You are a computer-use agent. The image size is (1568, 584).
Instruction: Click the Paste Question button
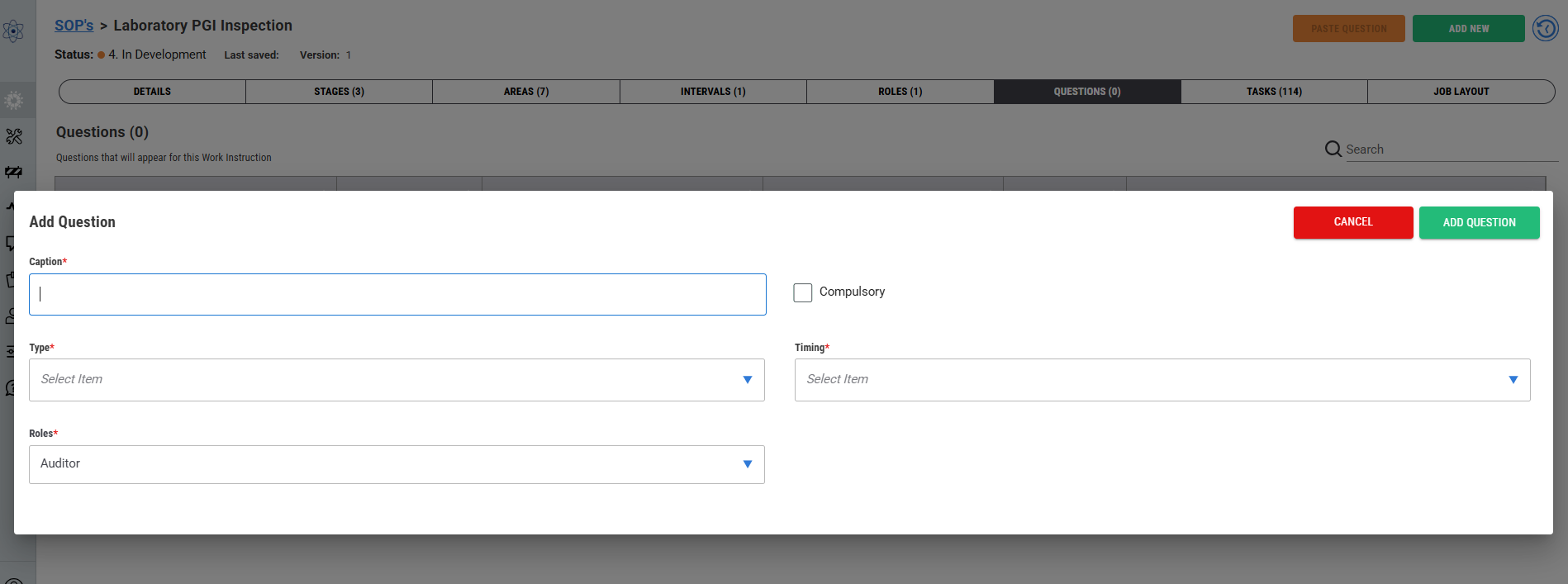click(x=1348, y=29)
